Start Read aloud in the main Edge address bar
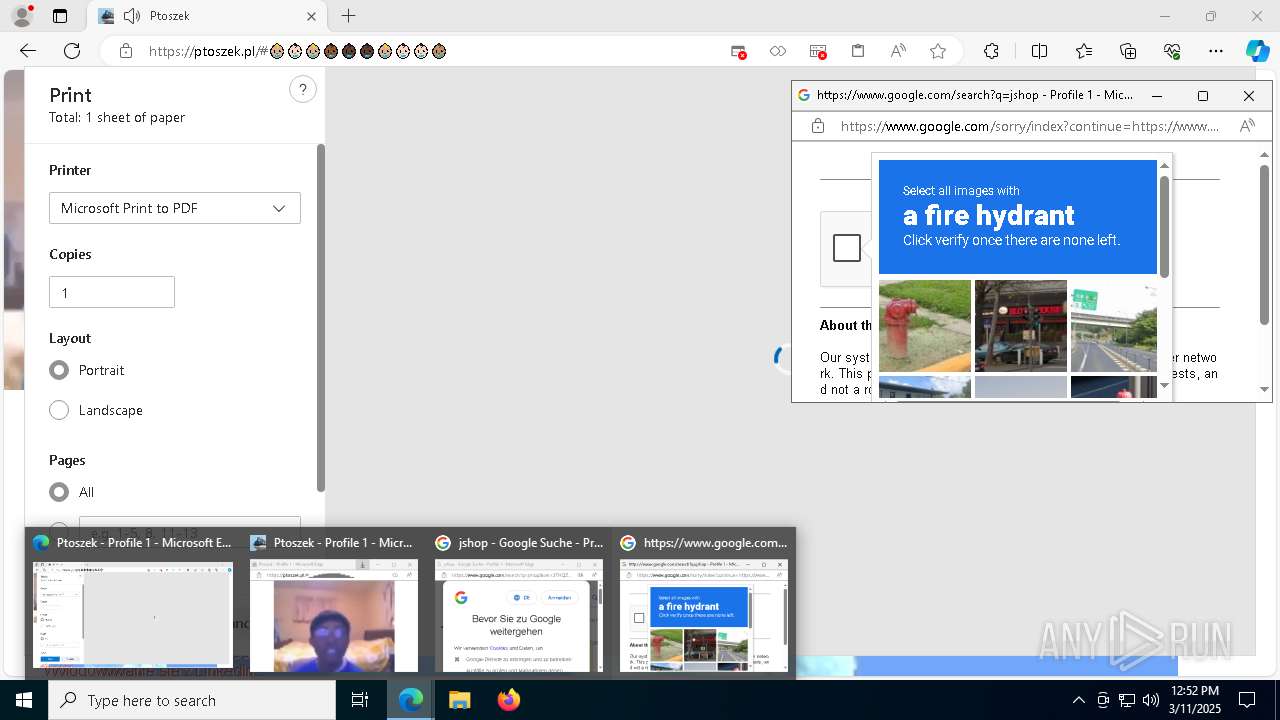 pyautogui.click(x=898, y=51)
